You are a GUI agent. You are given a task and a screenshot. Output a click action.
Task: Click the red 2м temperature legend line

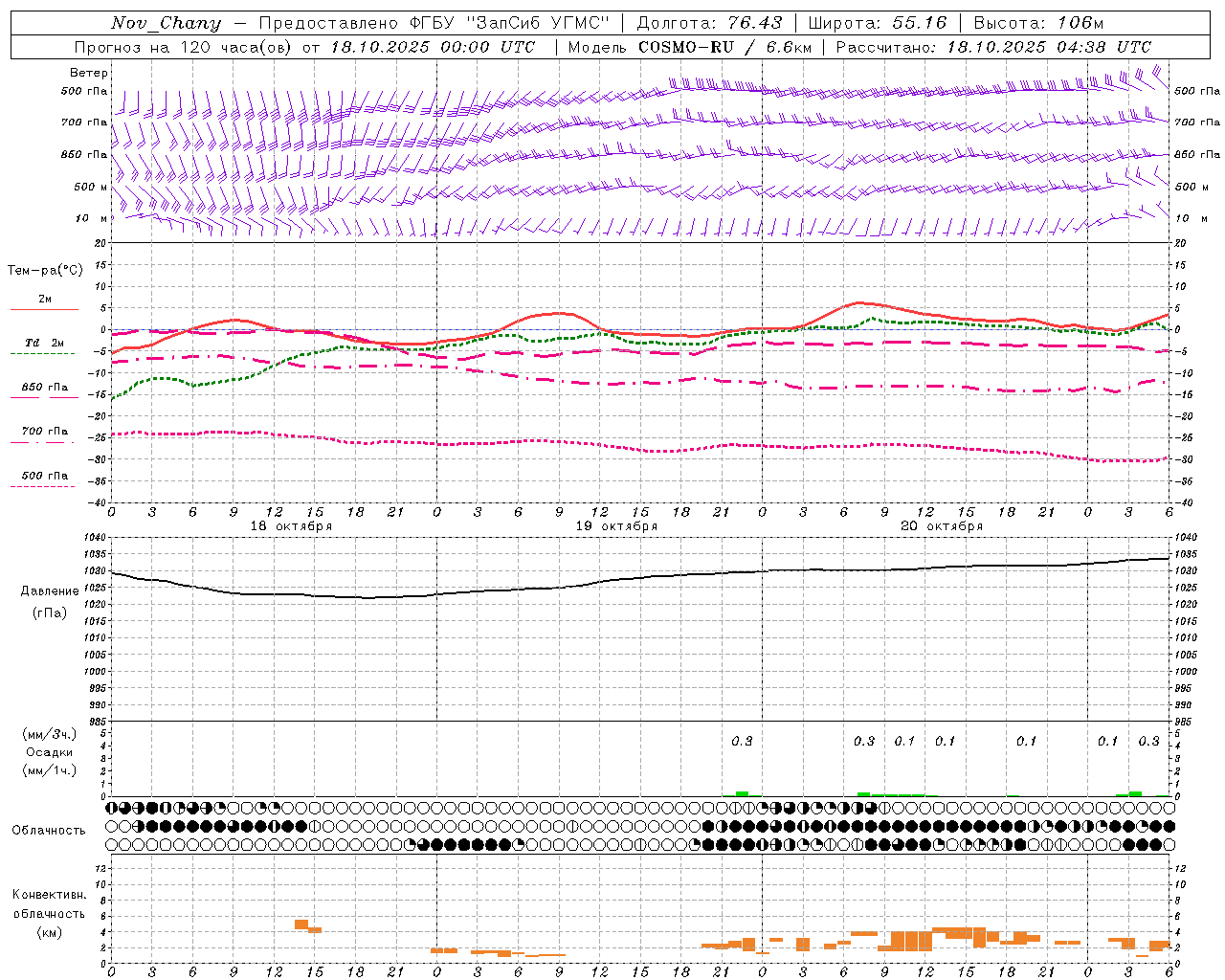pos(44,309)
